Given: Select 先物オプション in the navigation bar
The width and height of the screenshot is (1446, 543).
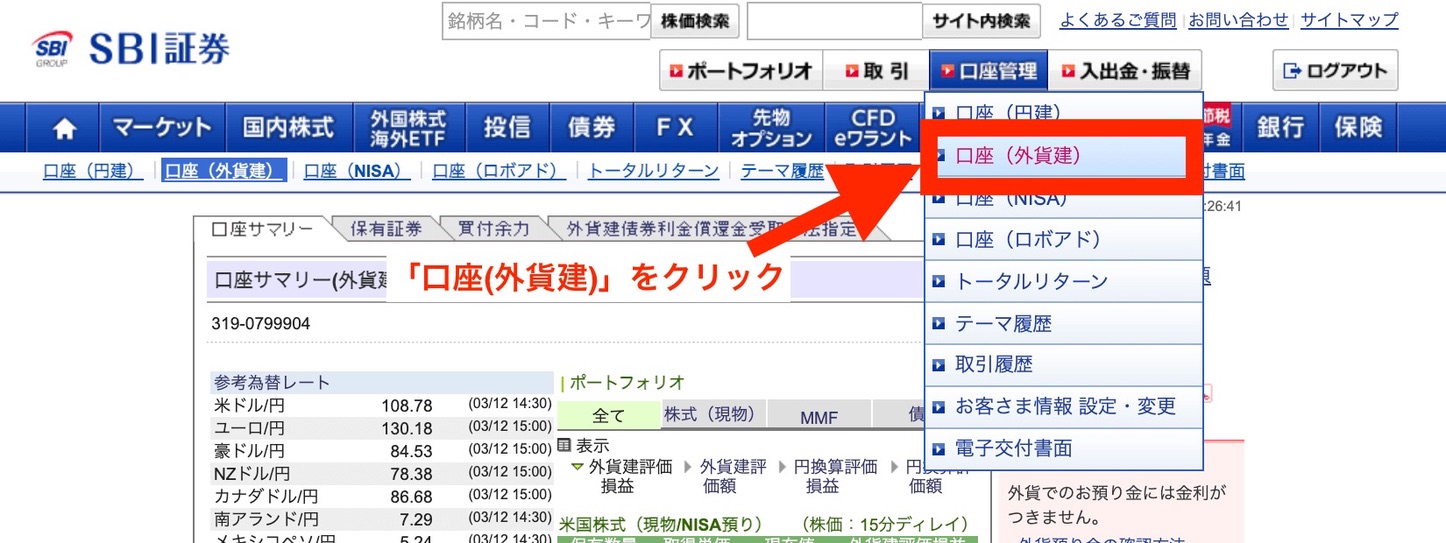Looking at the screenshot, I should point(770,127).
